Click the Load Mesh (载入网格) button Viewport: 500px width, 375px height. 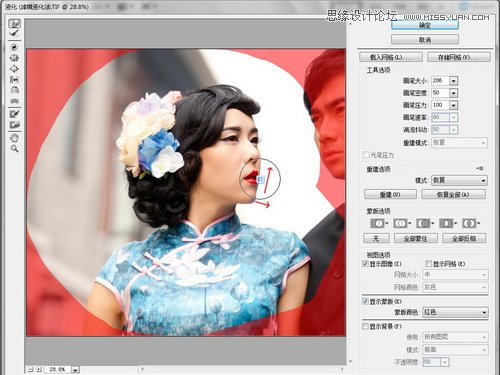point(391,57)
